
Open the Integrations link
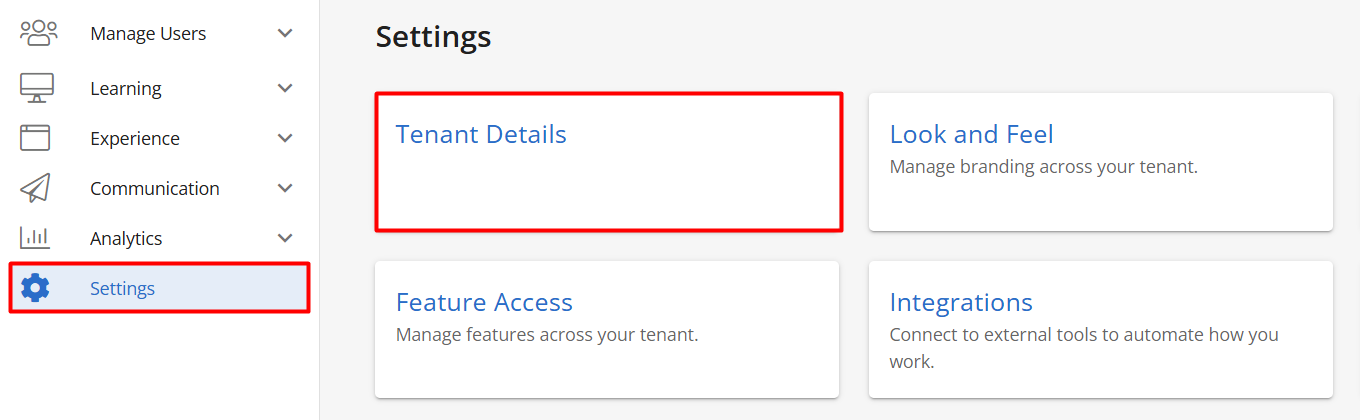tap(961, 302)
